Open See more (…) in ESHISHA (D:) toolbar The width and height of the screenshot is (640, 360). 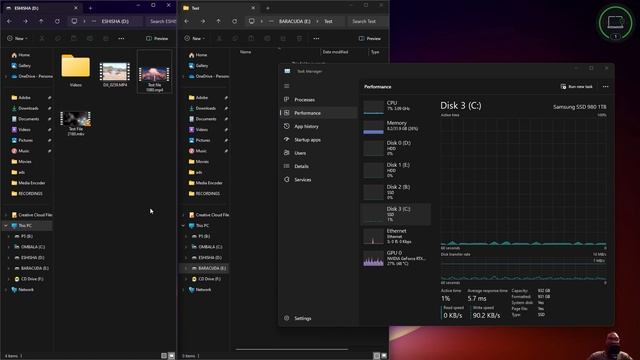121,38
